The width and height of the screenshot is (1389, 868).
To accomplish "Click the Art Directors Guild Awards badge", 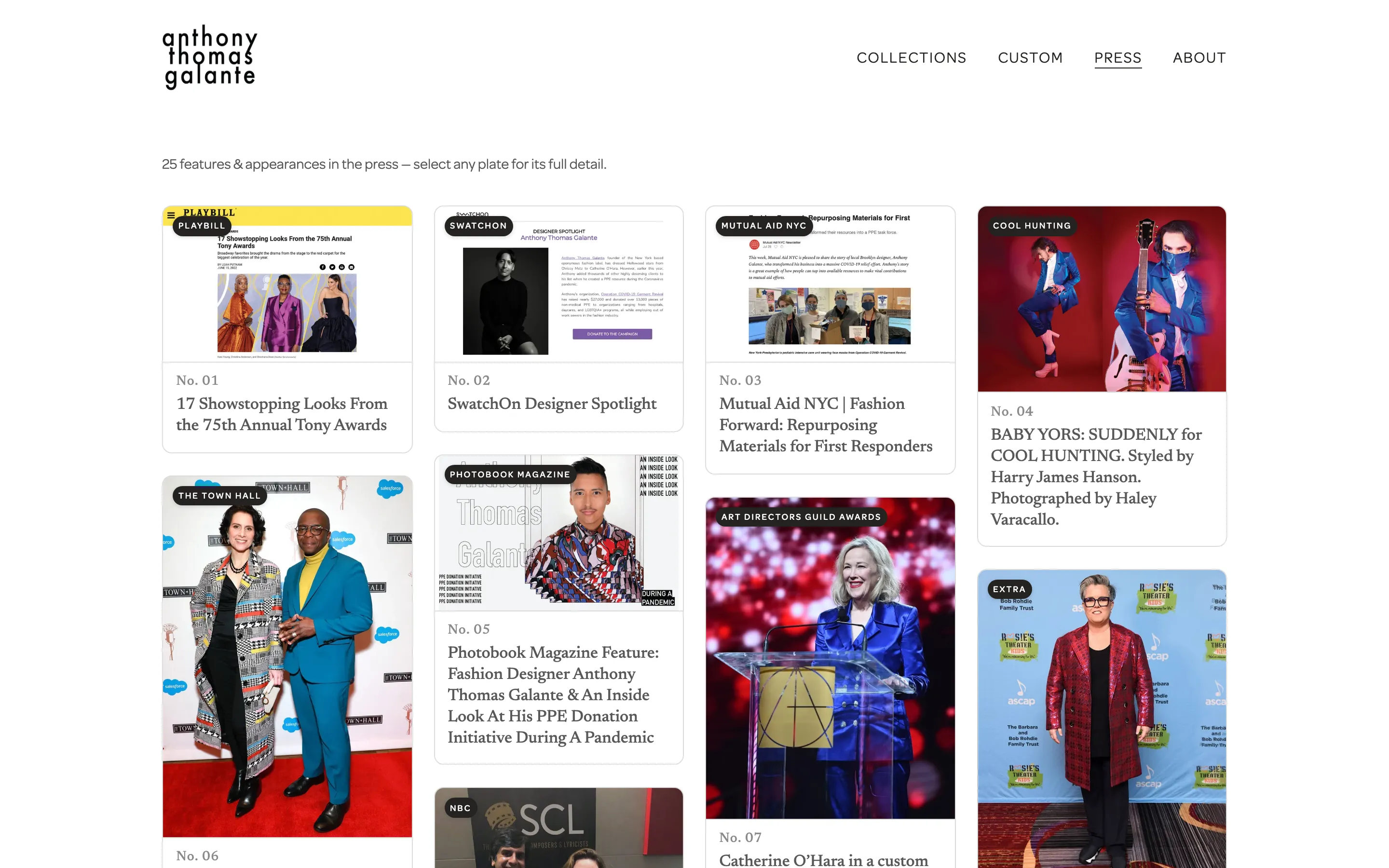I will coord(801,516).
